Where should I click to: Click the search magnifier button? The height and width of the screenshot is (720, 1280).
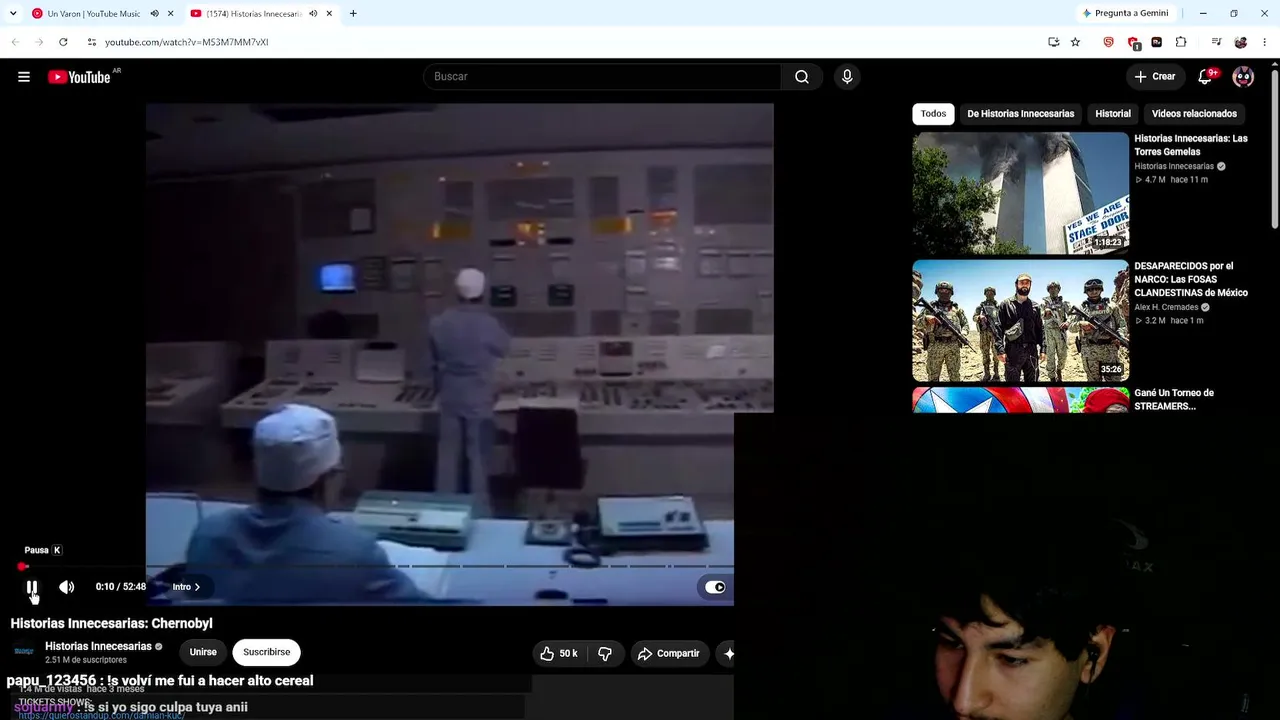tap(802, 77)
